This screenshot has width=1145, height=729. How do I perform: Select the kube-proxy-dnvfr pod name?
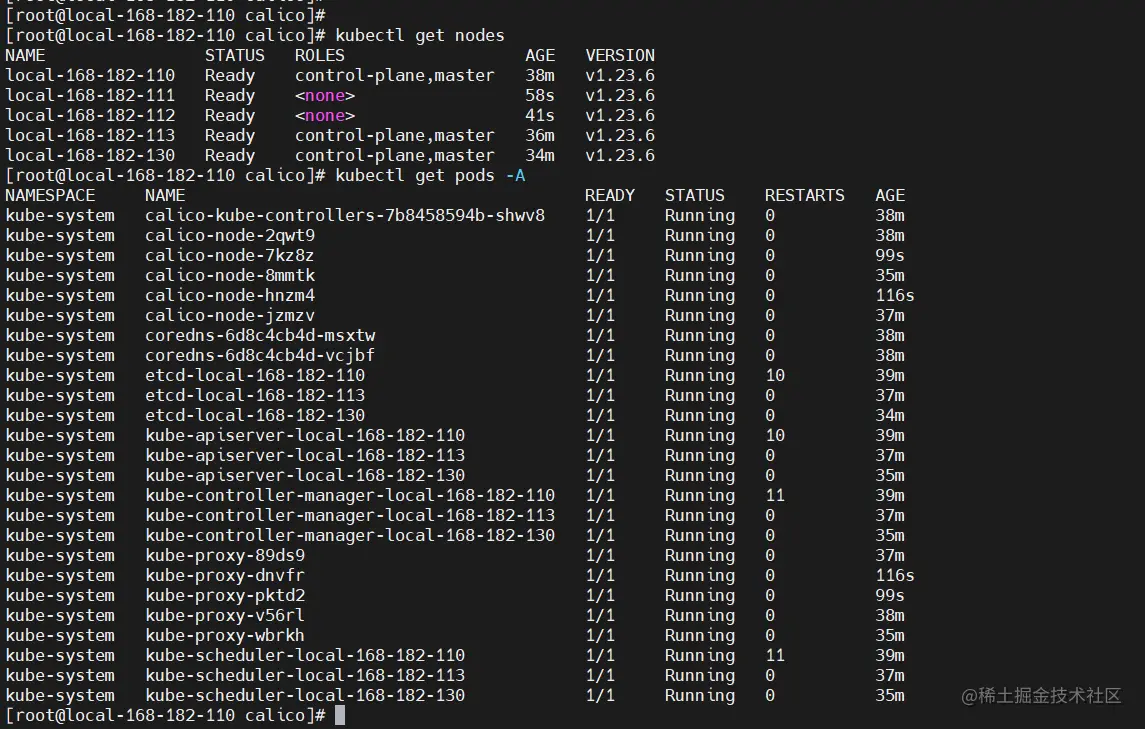[225, 576]
